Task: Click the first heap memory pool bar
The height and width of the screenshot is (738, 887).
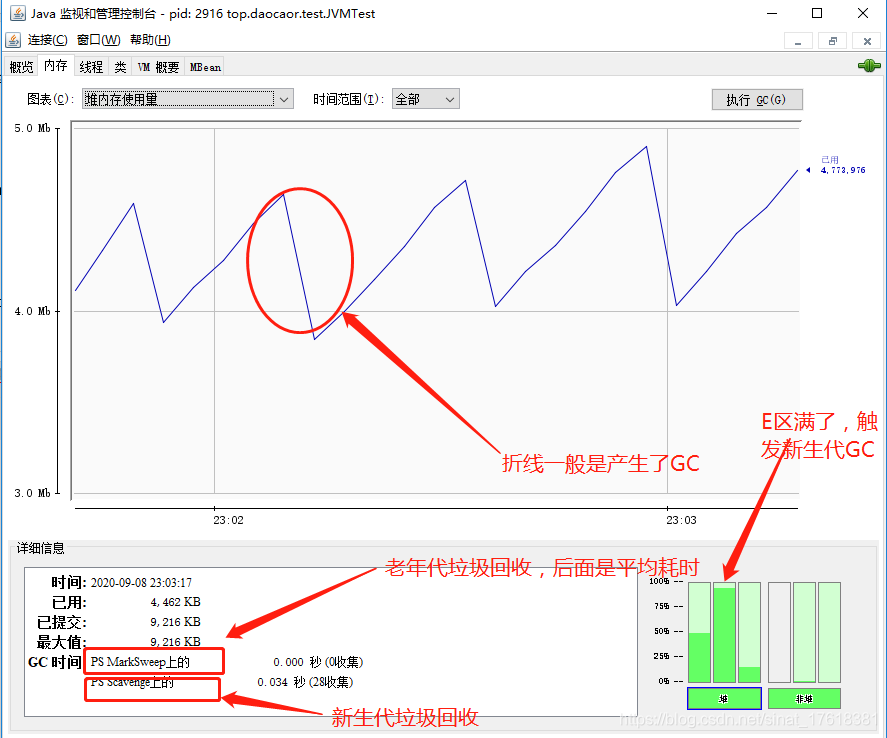Action: click(699, 632)
